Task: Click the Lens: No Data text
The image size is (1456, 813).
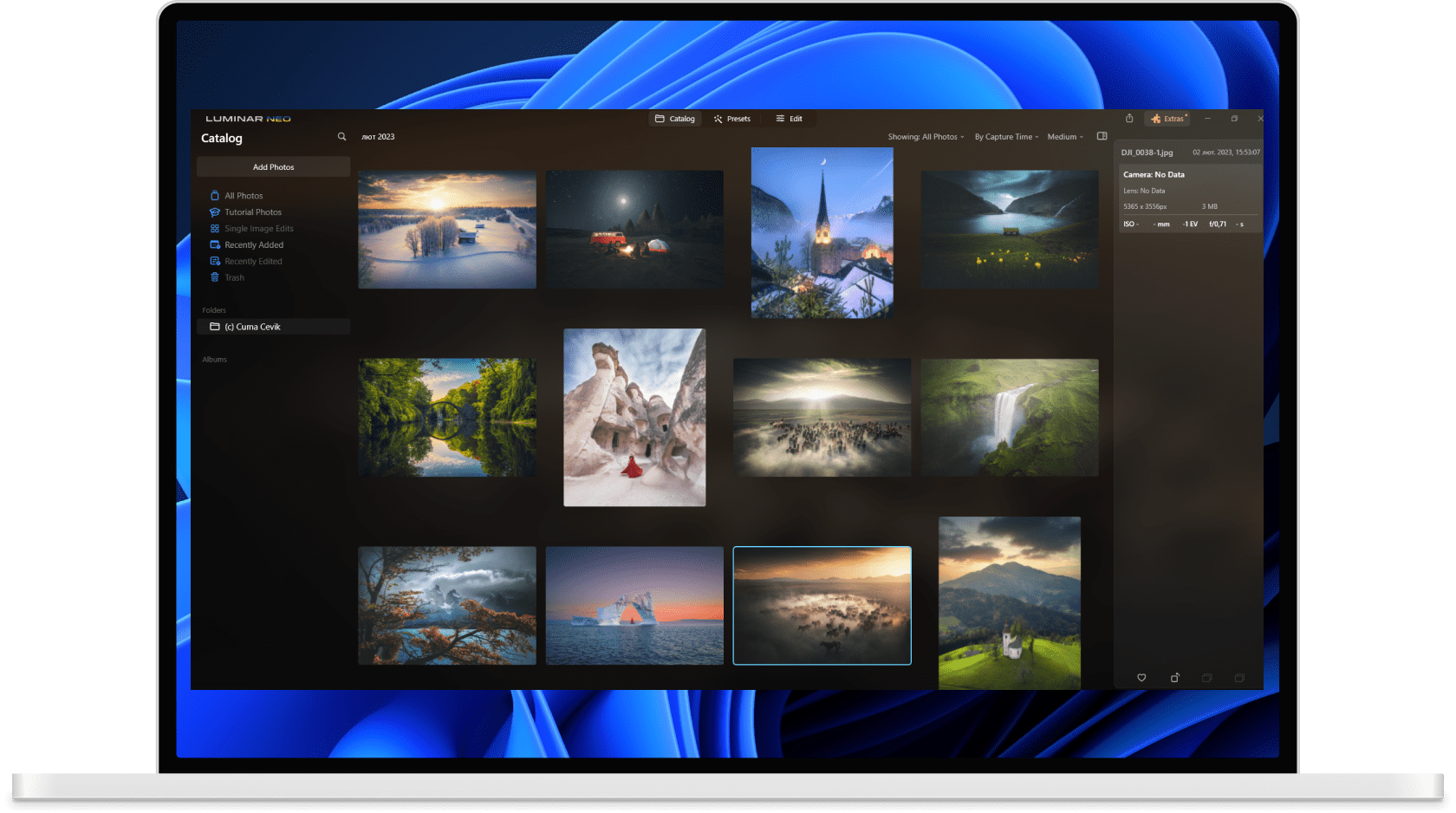Action: pyautogui.click(x=1144, y=191)
